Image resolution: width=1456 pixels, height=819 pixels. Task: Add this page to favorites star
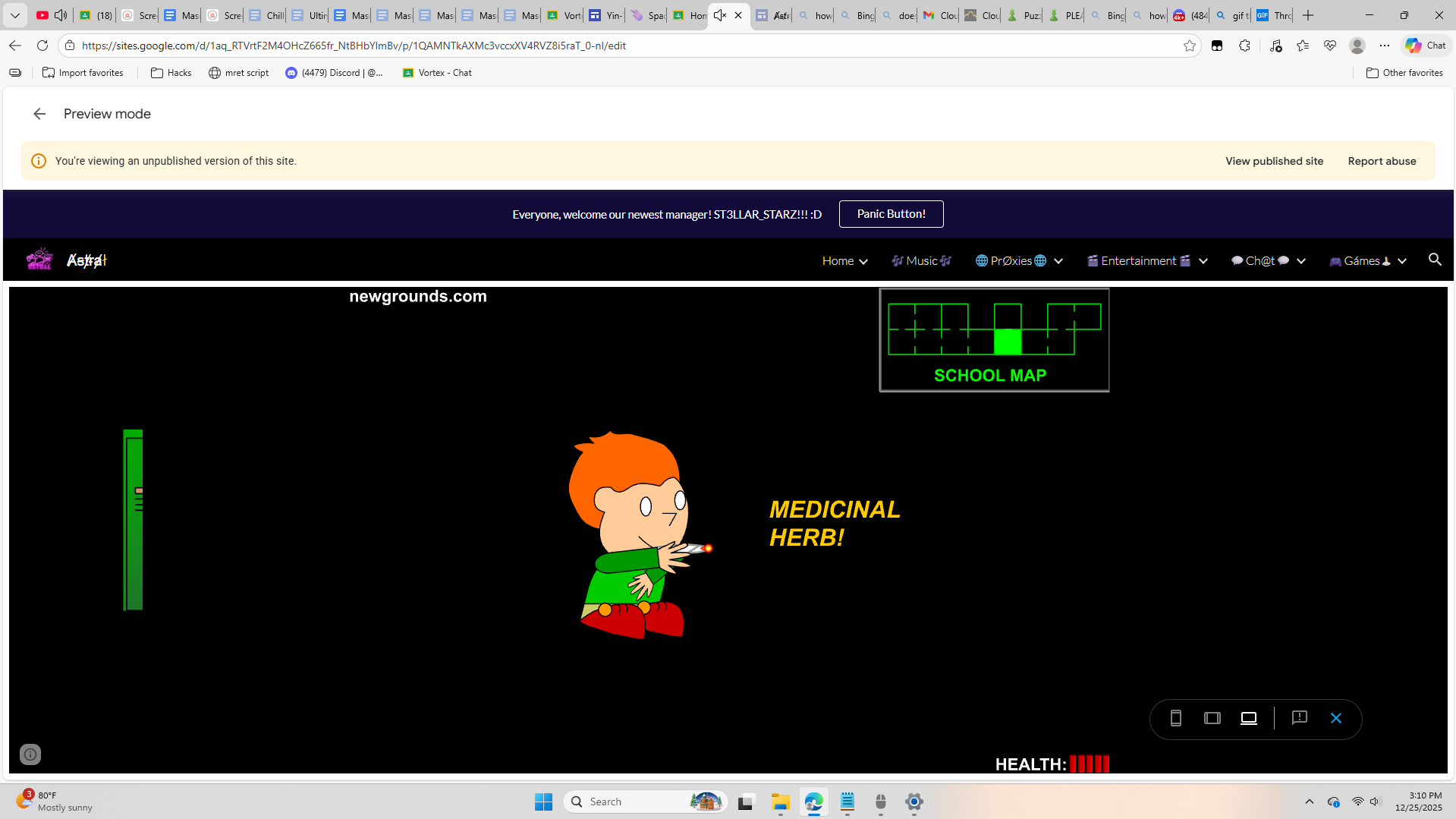(x=1189, y=46)
